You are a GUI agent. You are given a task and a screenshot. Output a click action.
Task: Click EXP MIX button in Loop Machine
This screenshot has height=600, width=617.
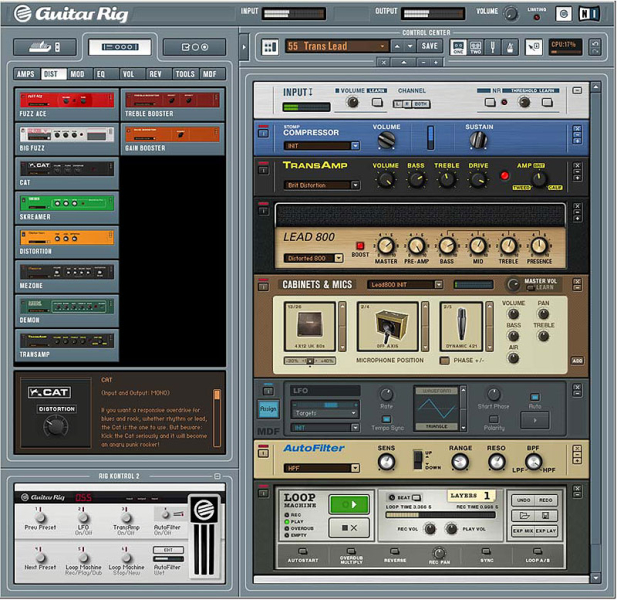(x=523, y=530)
